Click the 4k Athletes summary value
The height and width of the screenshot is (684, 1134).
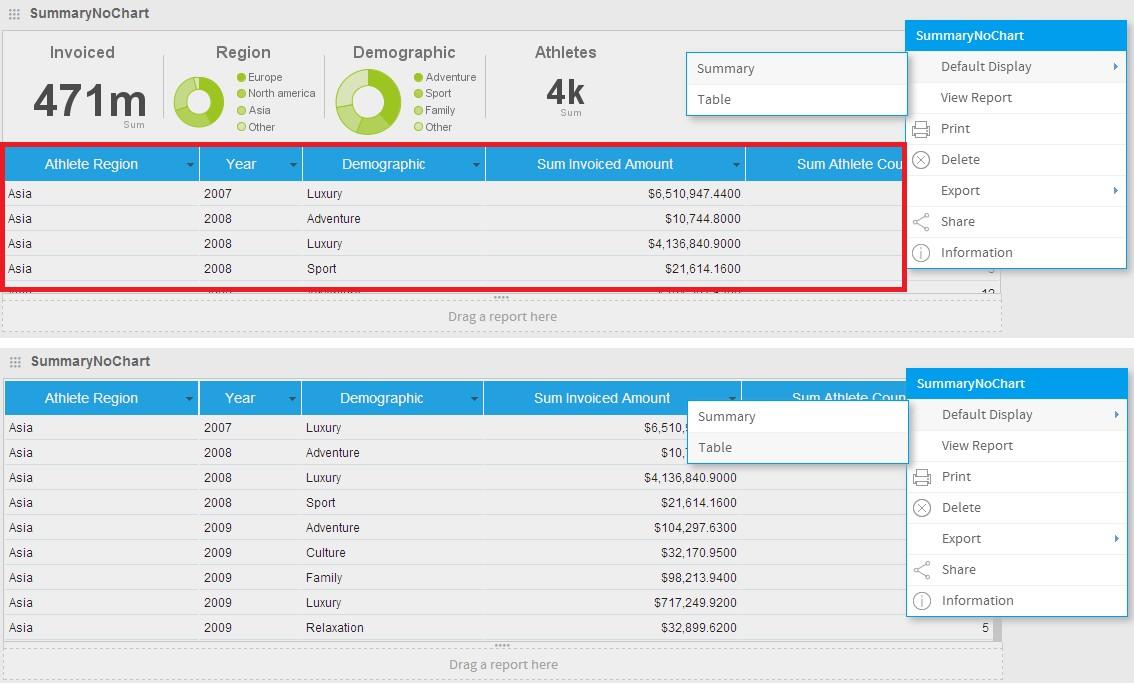566,92
